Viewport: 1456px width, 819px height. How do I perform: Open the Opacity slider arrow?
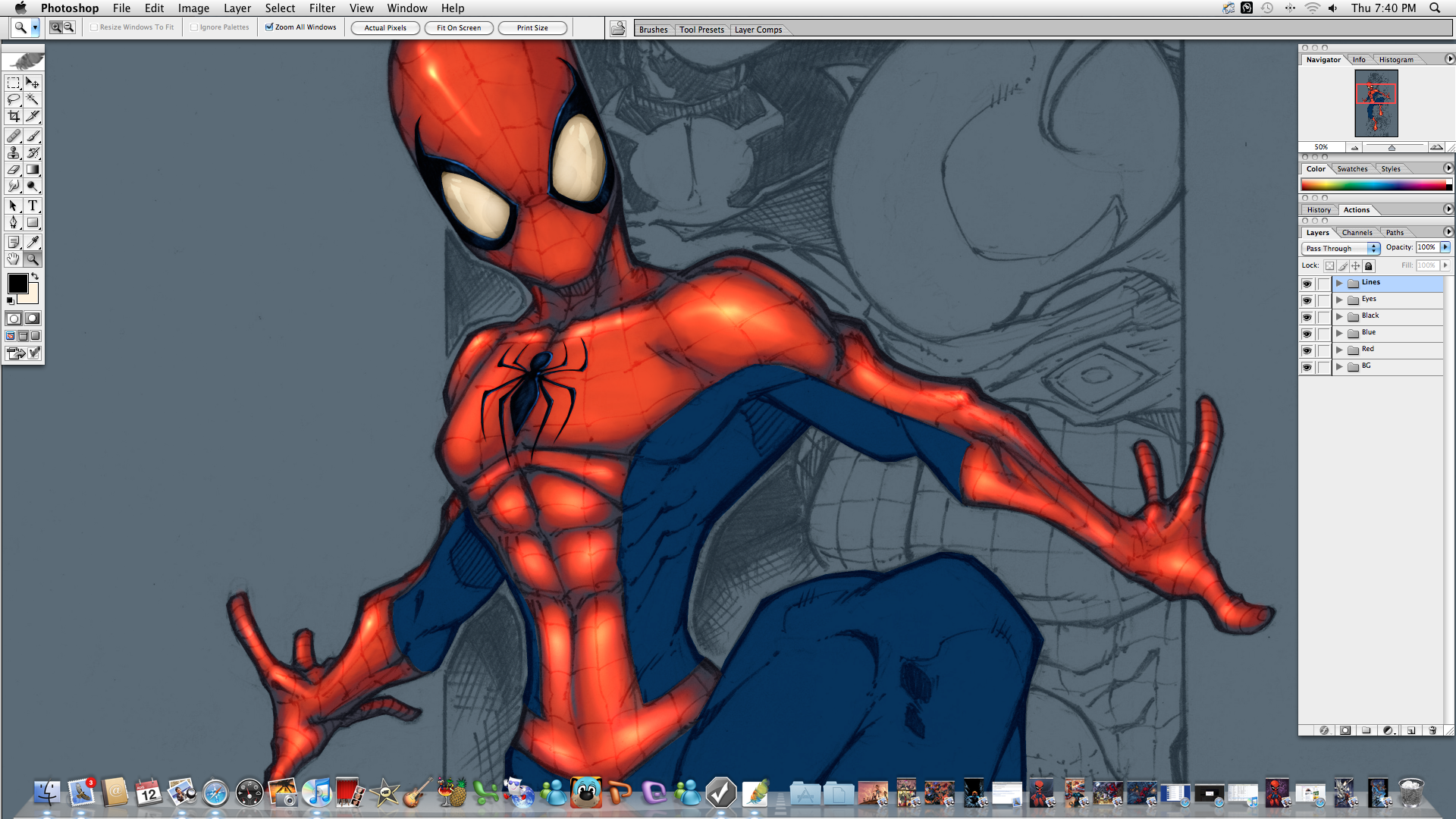[1445, 247]
